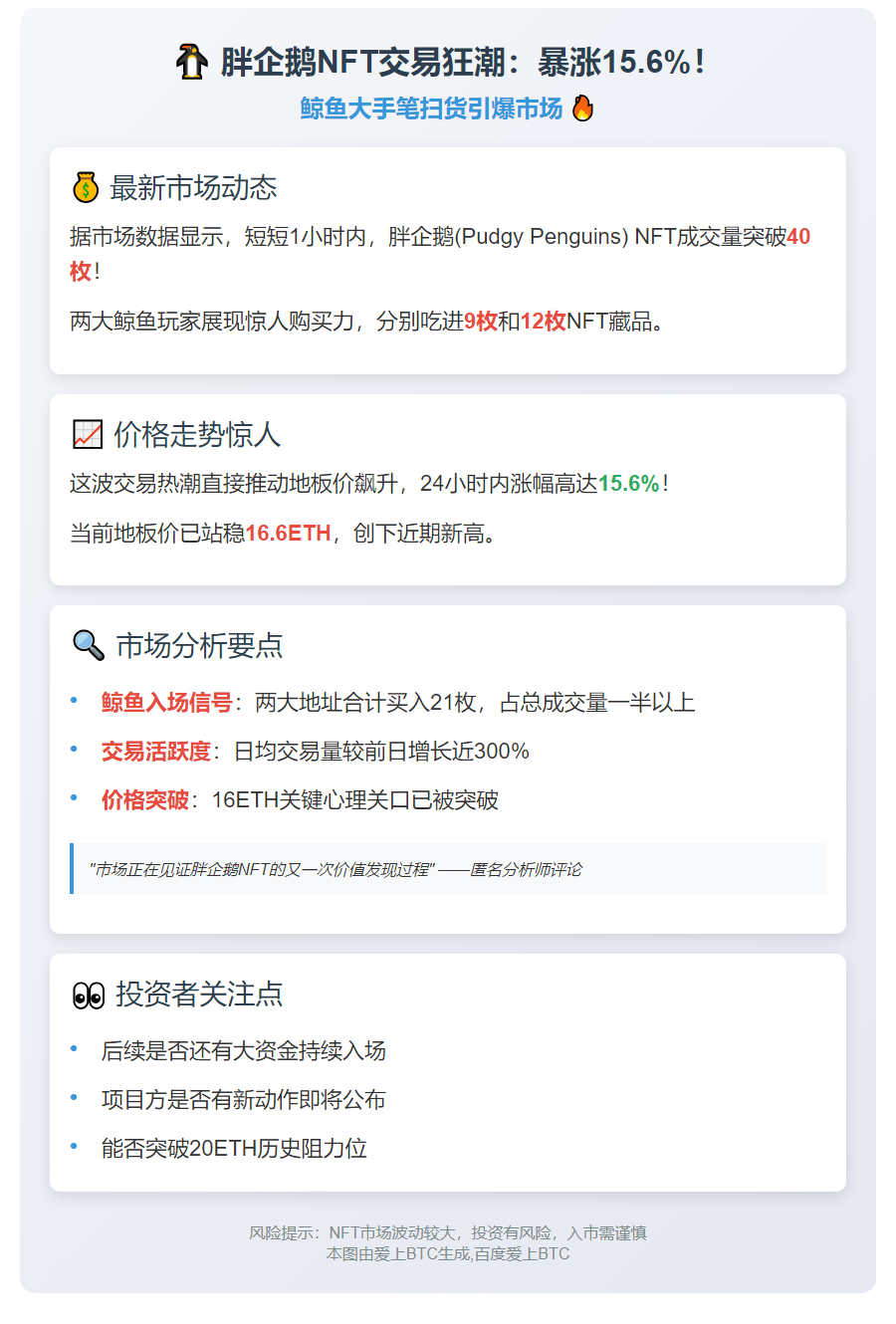Image resolution: width=896 pixels, height=1324 pixels.
Task: Click the fire emoji after the subtitle
Action: click(x=582, y=109)
